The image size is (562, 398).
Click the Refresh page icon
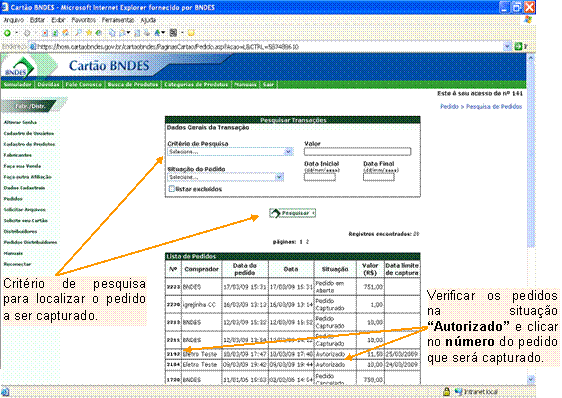(55, 33)
